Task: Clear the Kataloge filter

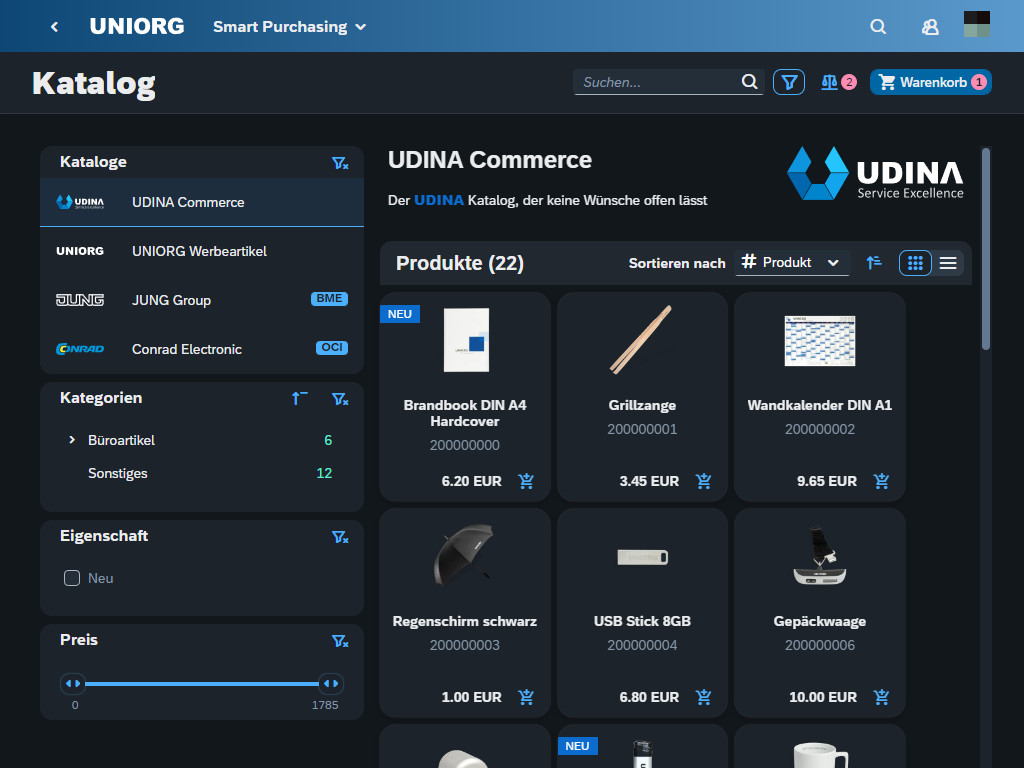Action: 340,163
